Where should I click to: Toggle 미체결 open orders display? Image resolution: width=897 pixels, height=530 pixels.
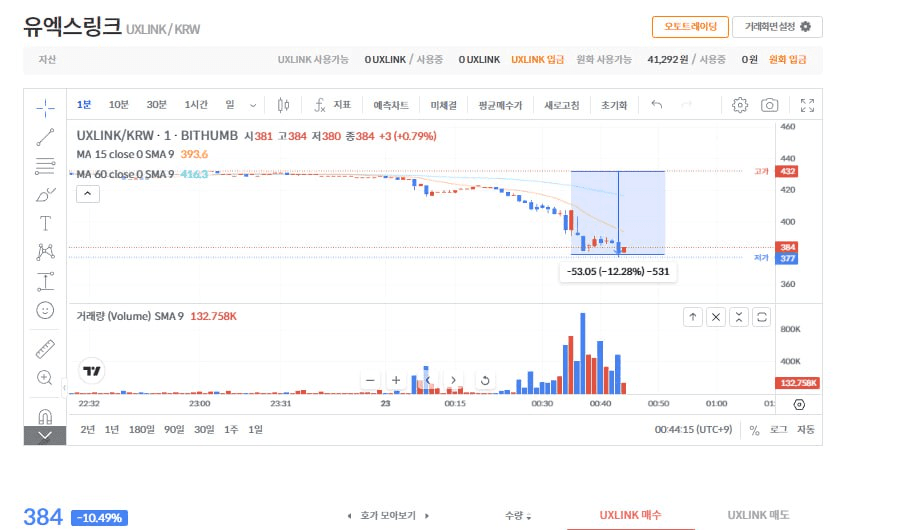pos(443,105)
